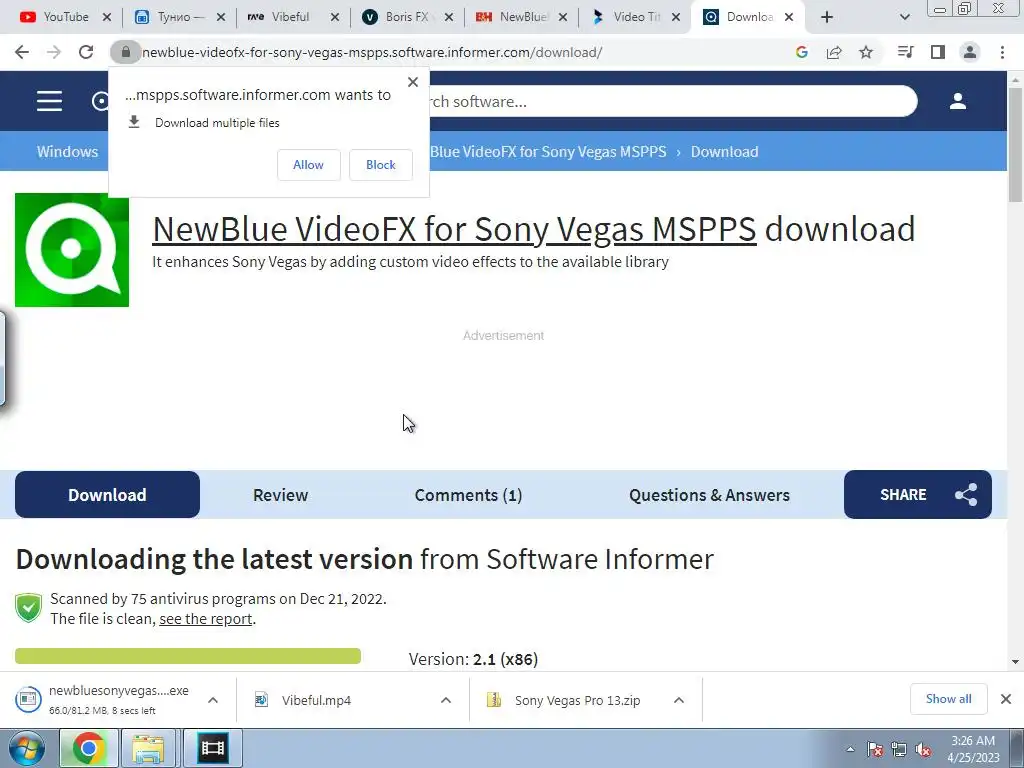Open the tab search dropdown arrow
Screen dimensions: 1024x768
[x=904, y=17]
